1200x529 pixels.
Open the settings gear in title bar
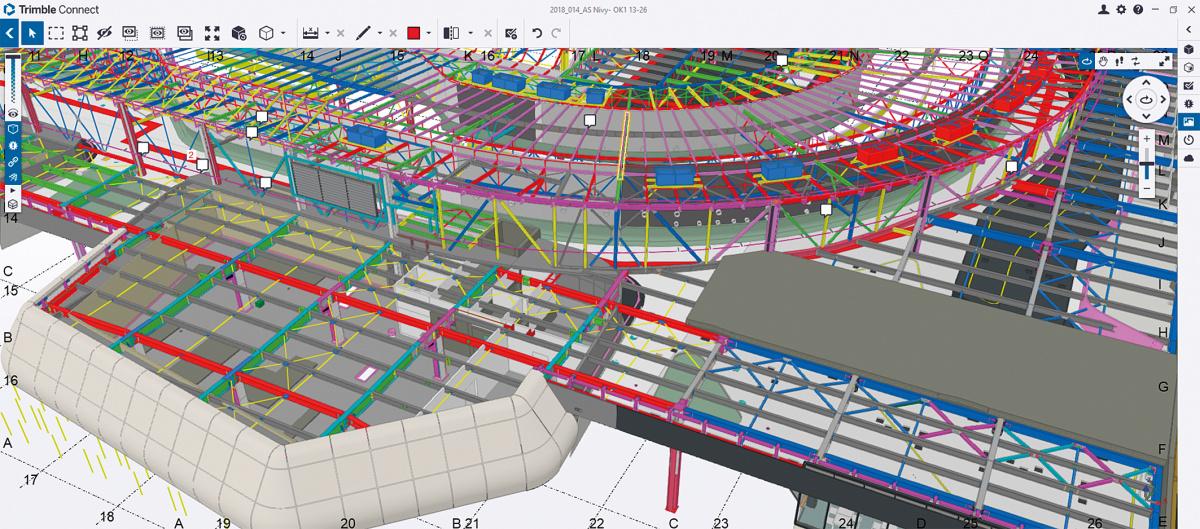point(1121,9)
